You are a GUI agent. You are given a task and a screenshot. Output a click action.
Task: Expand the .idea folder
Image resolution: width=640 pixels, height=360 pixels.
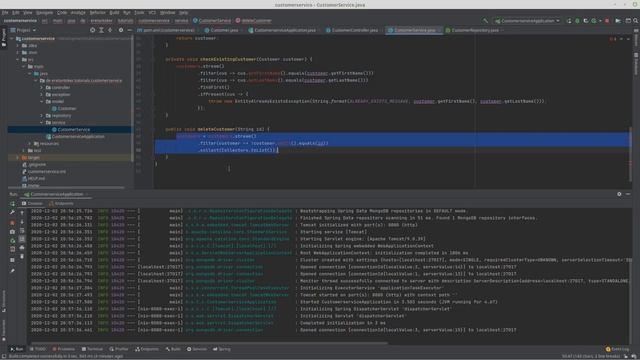point(18,45)
